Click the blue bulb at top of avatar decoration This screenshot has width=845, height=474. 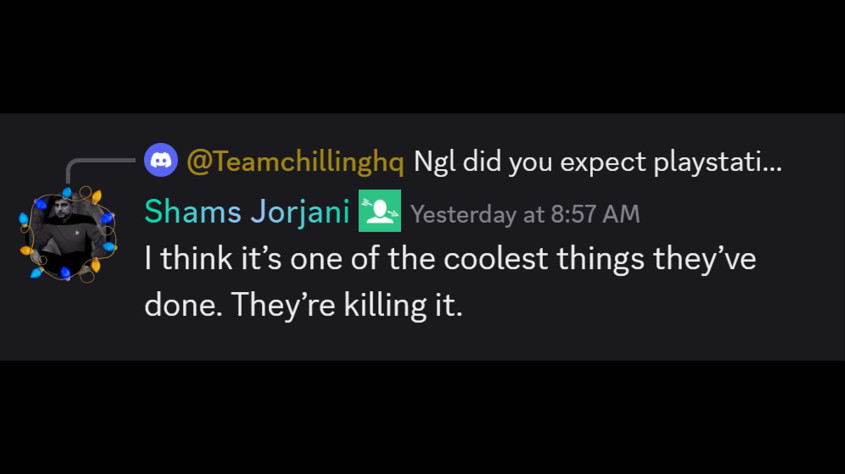click(67, 192)
